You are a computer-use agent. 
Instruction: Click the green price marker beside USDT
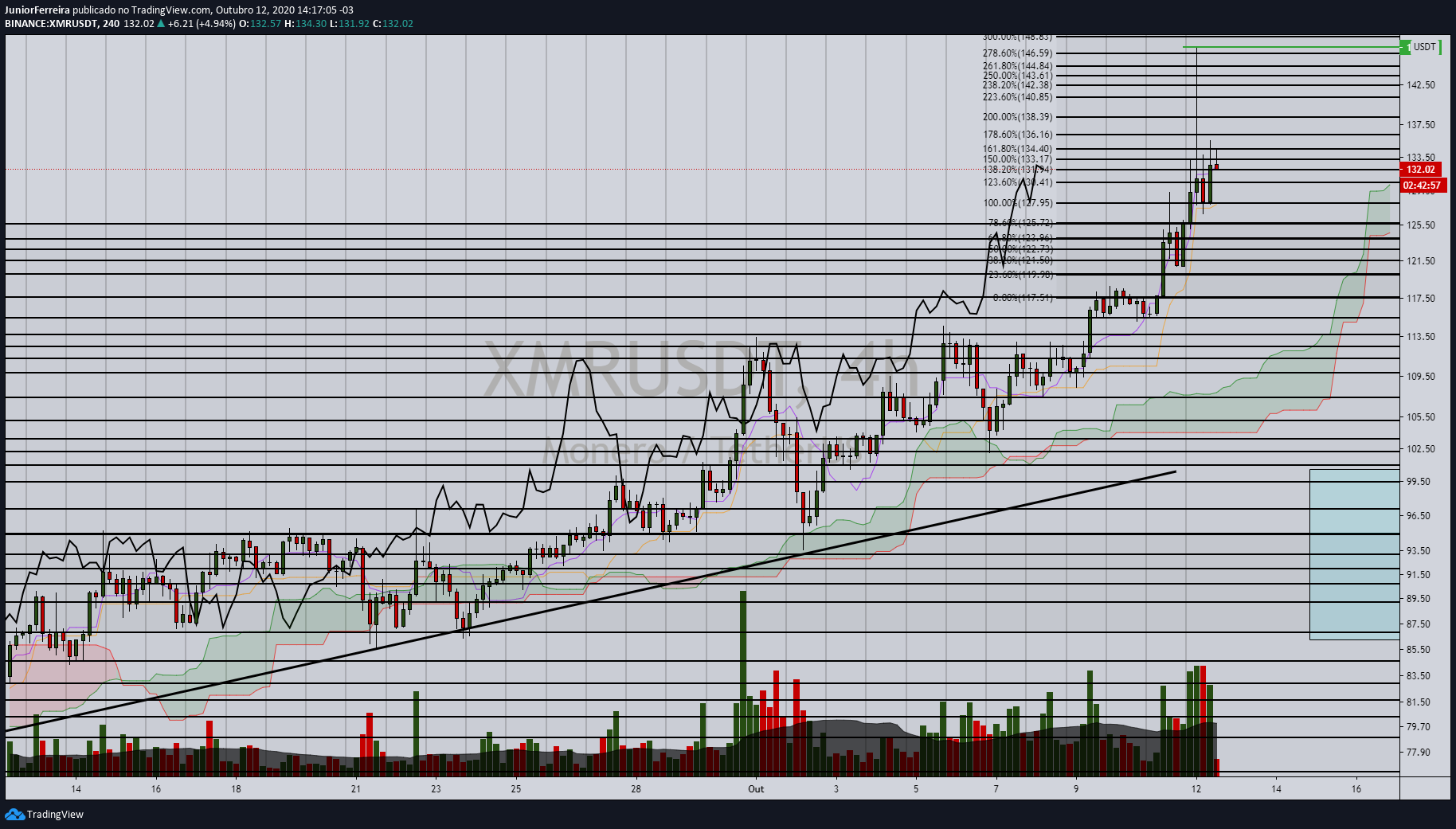point(1406,48)
